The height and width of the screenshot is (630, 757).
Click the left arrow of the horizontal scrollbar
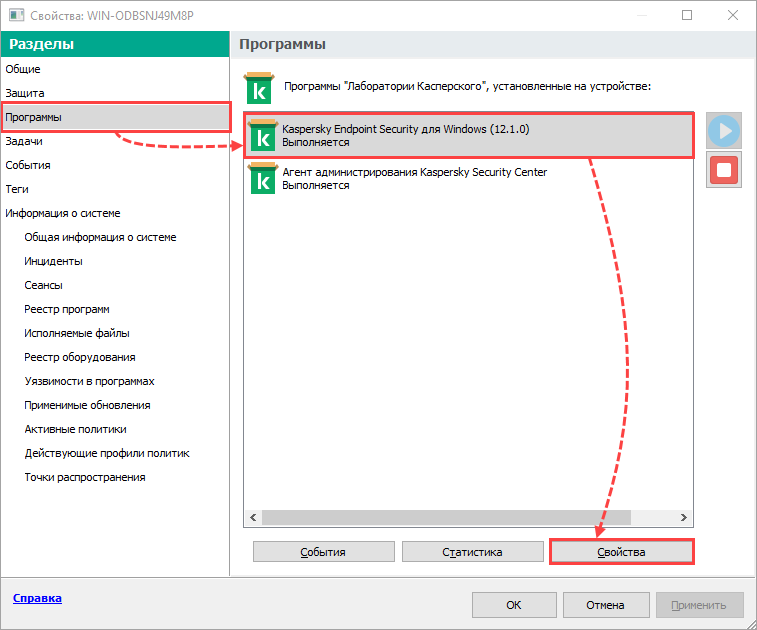[253, 518]
